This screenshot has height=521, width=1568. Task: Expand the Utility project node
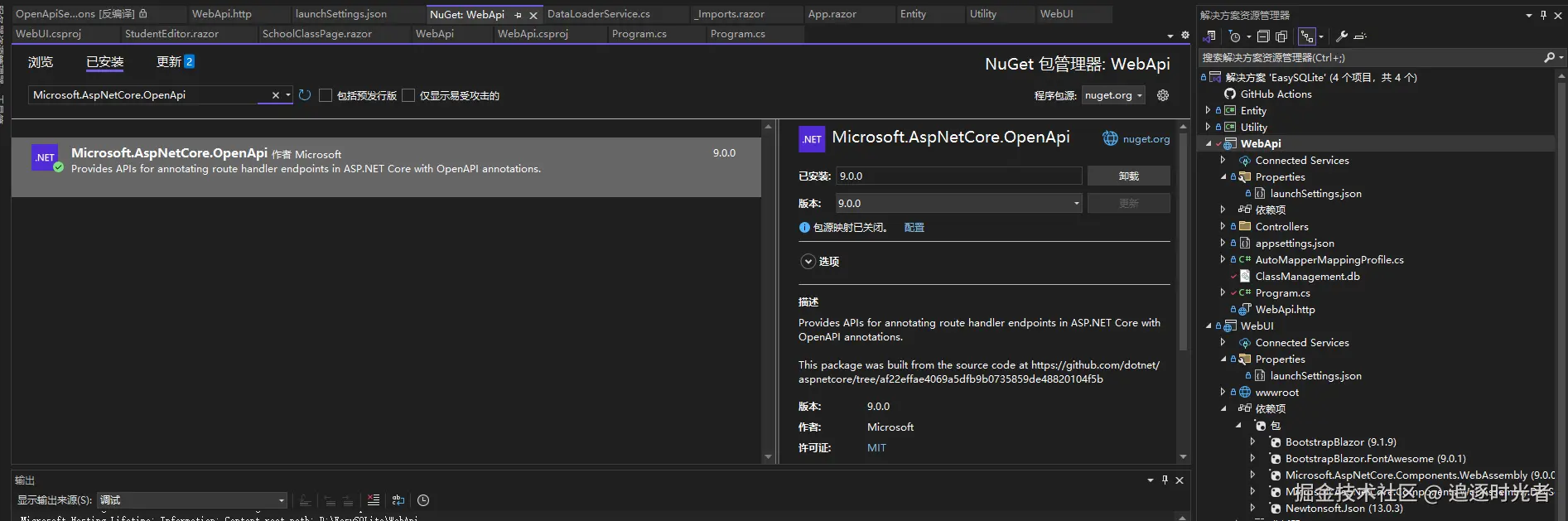(1208, 127)
